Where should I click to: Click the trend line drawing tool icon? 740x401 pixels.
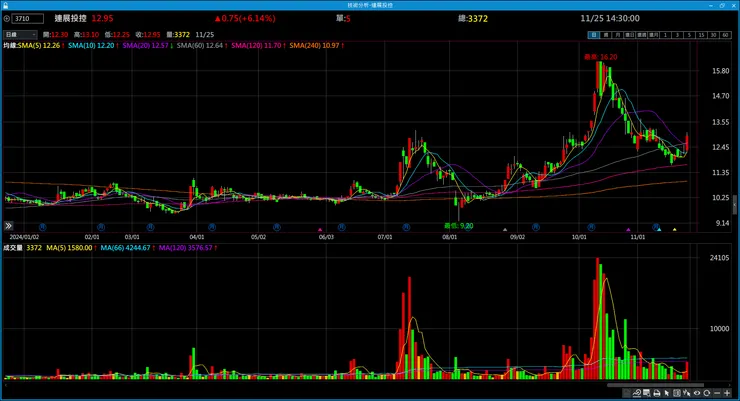(x=637, y=393)
